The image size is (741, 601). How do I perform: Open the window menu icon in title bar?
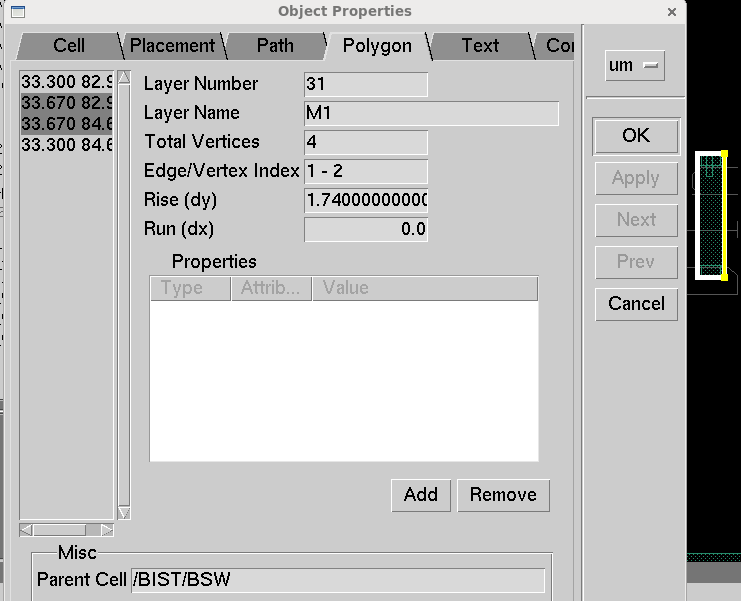point(14,11)
